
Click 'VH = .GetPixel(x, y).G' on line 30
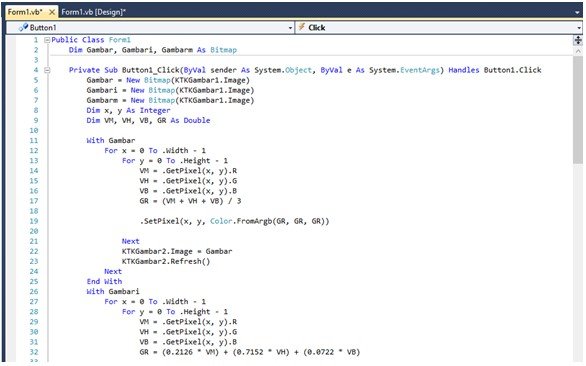coord(188,332)
